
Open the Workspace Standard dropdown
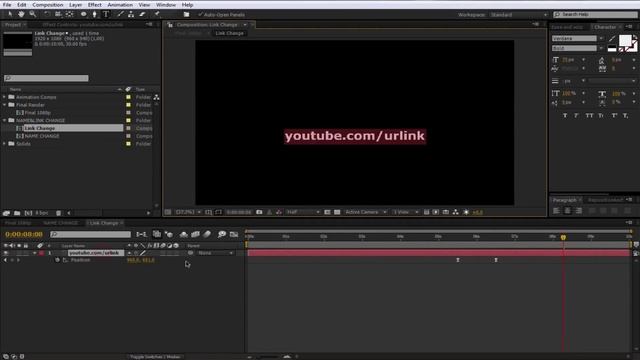pyautogui.click(x=518, y=15)
